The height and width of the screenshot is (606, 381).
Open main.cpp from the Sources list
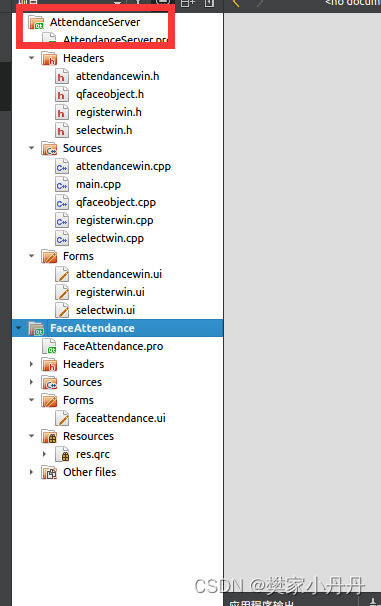(x=98, y=184)
